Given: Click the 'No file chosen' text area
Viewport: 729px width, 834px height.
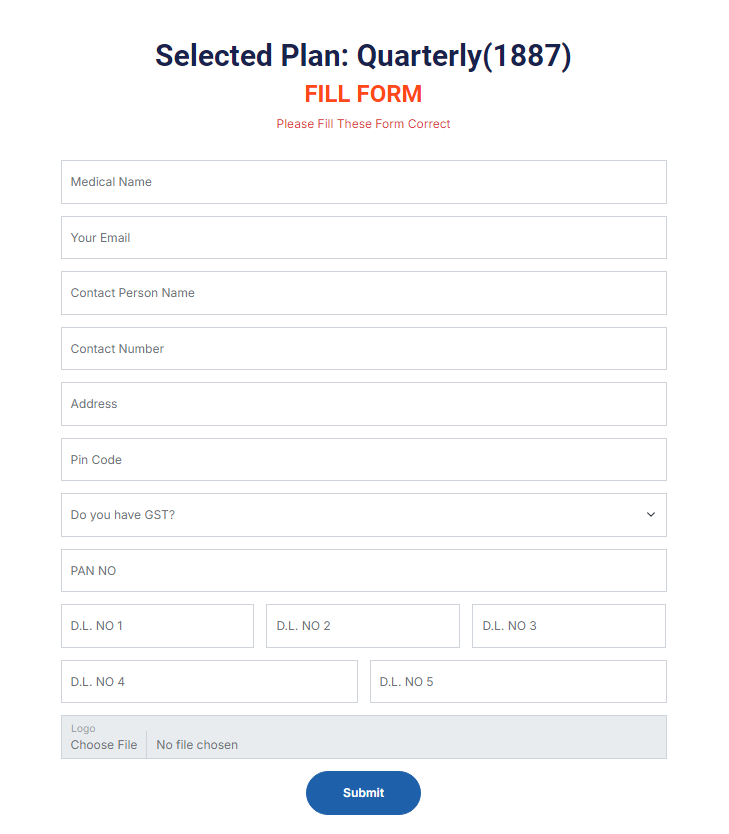Looking at the screenshot, I should click(x=198, y=745).
